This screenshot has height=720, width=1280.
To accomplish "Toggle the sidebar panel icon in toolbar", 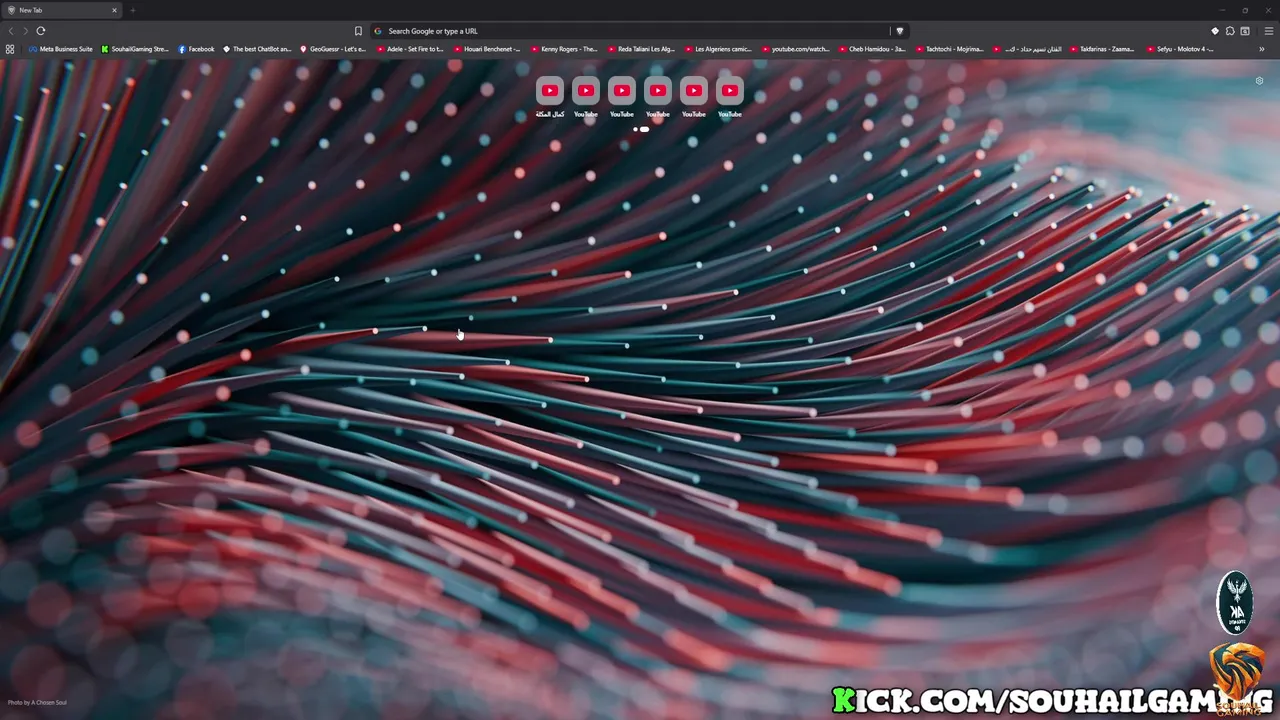I will tap(1245, 31).
